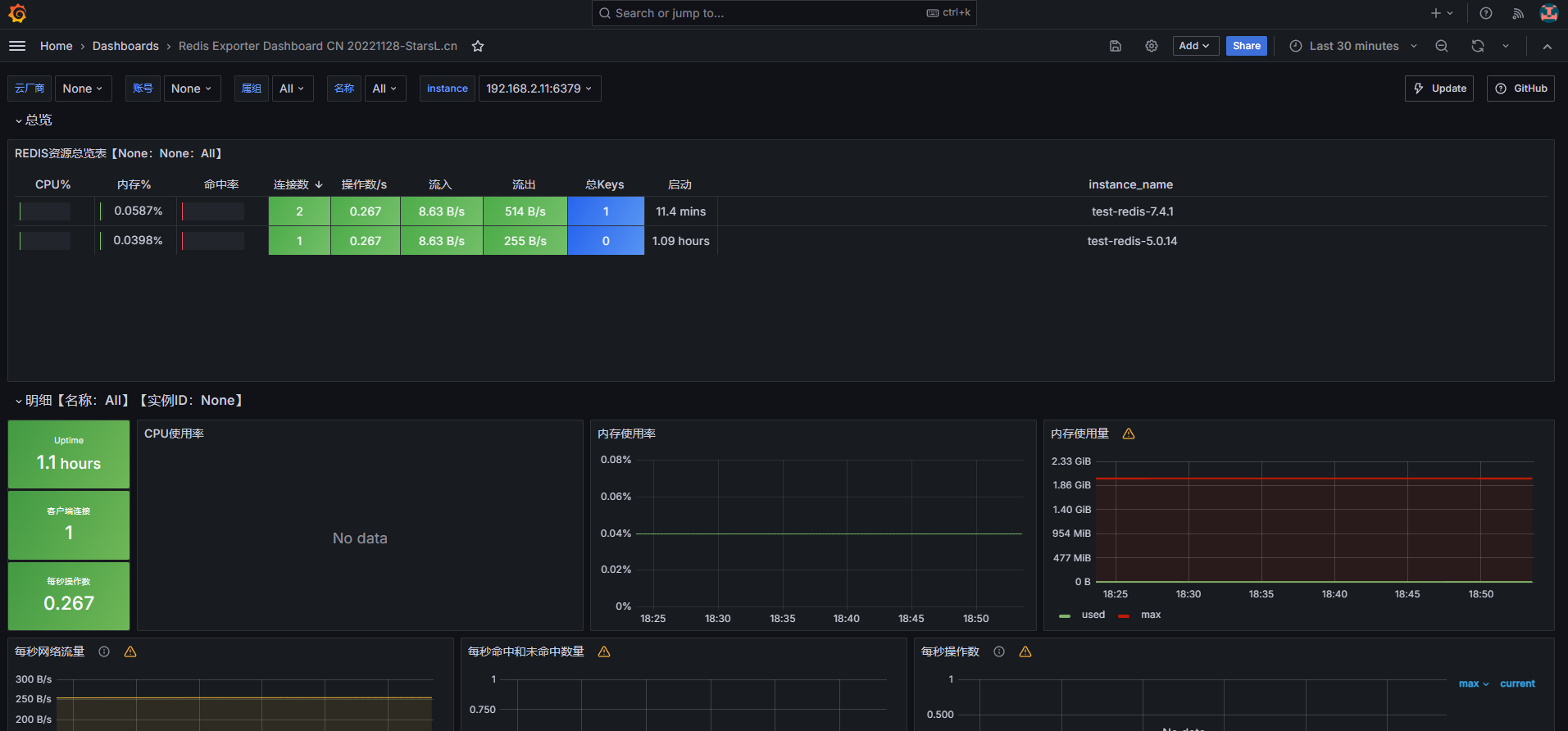Sort table by 命中率 column header

click(x=221, y=184)
